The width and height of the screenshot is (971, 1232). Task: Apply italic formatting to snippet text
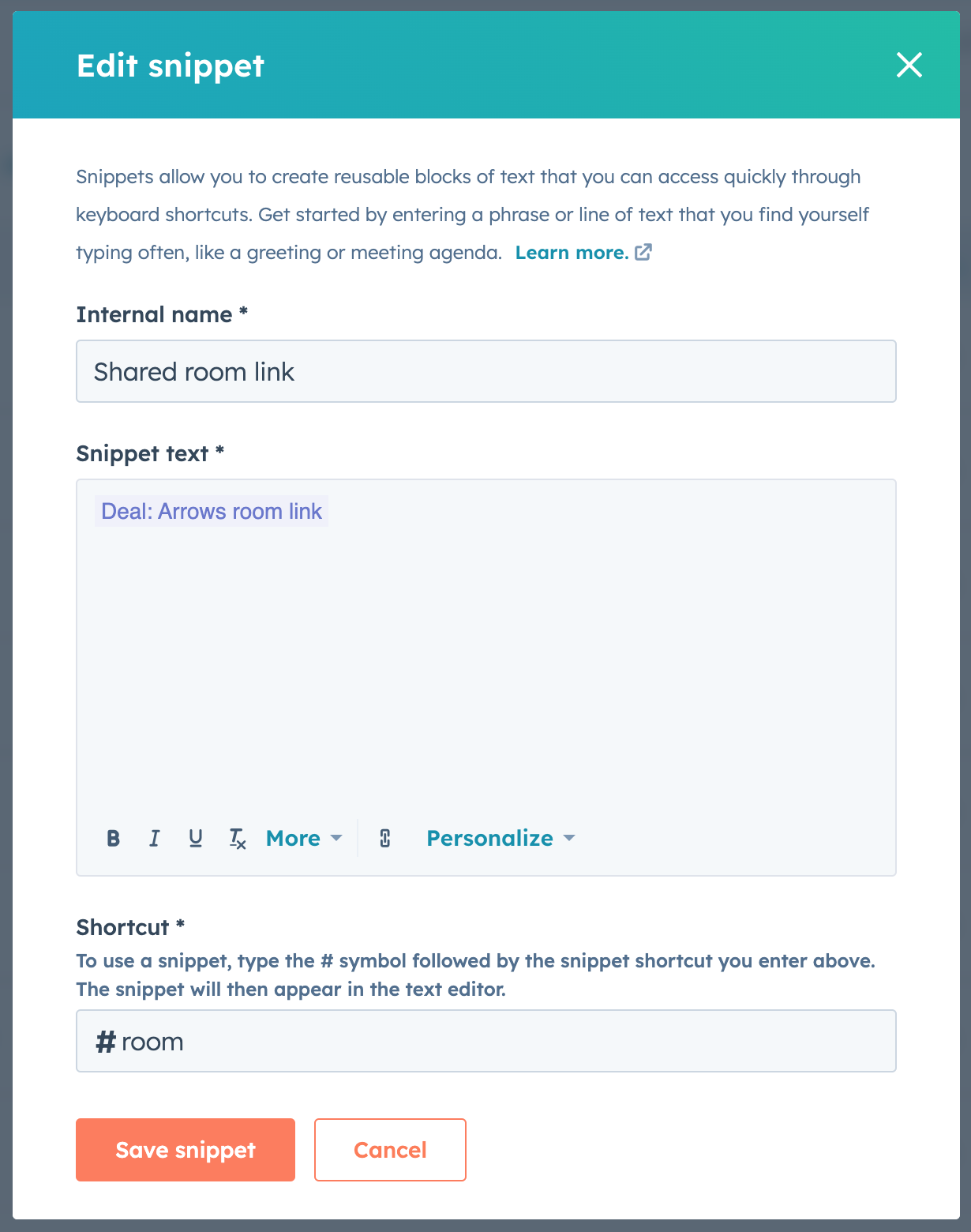coord(155,838)
